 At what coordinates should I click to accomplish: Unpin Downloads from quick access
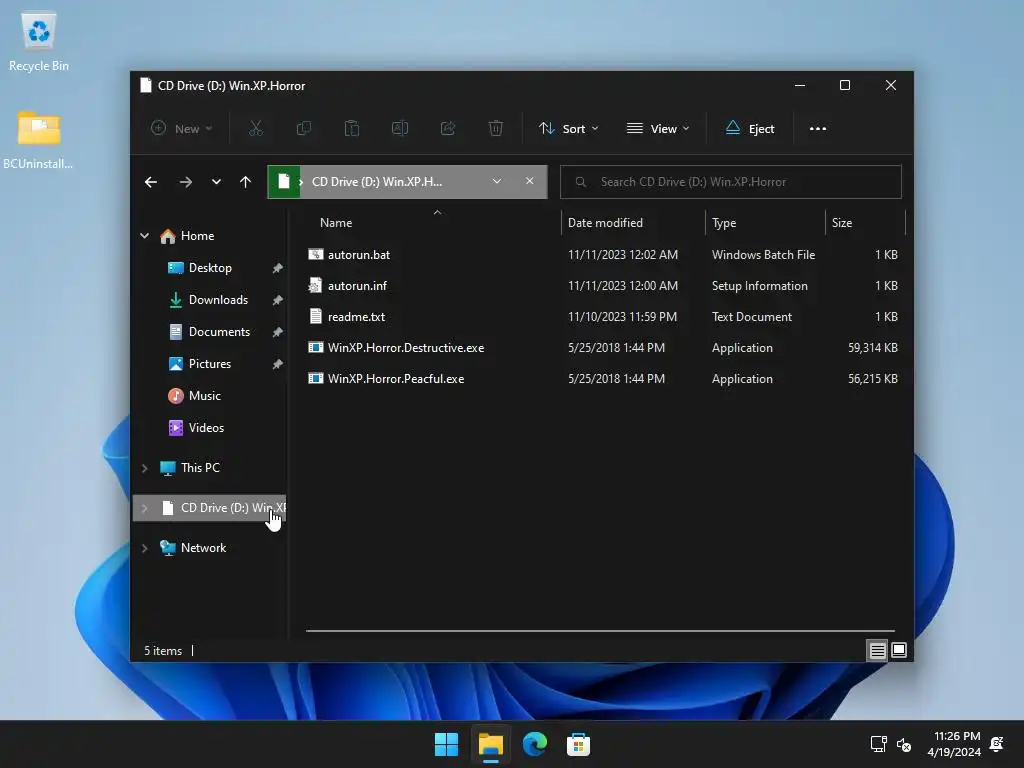click(277, 300)
